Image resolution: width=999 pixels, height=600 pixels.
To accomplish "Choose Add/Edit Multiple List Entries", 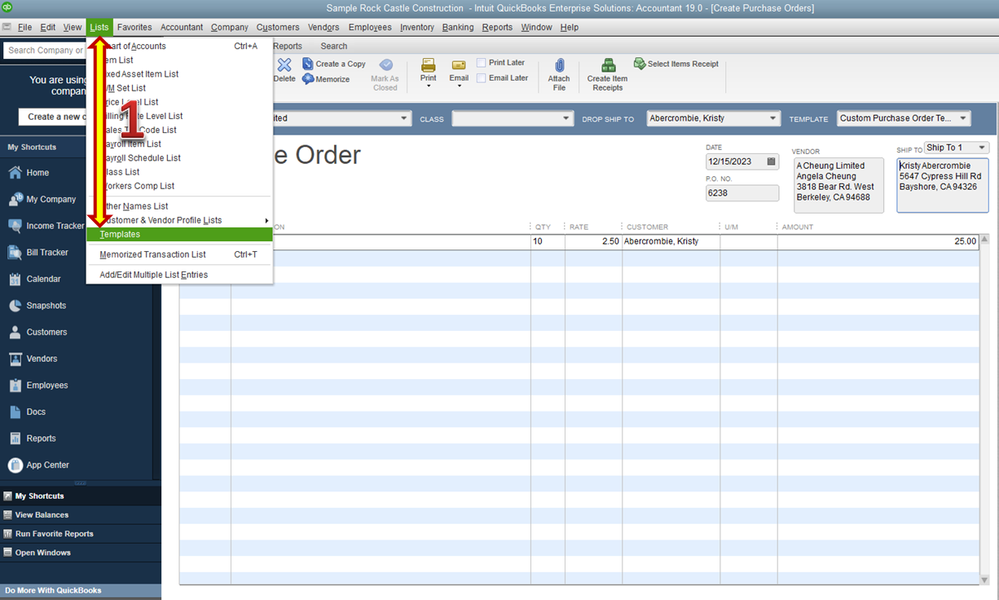I will (x=179, y=275).
